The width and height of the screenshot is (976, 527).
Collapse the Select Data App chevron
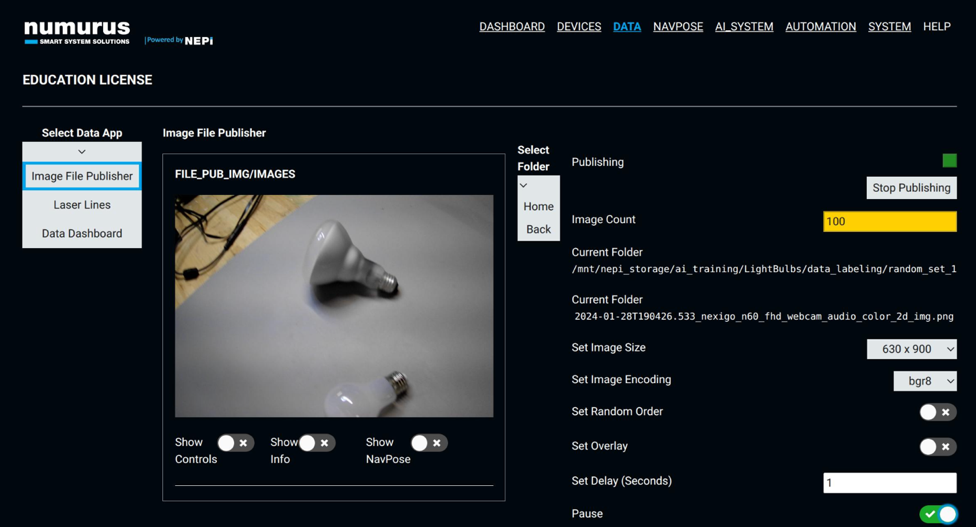tap(82, 152)
